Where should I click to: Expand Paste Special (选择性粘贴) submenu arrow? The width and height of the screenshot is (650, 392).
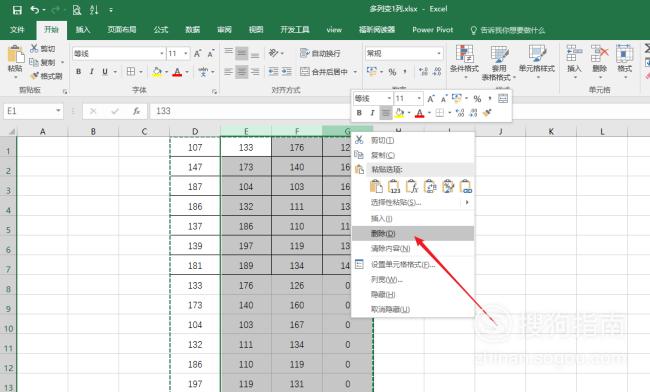467,202
